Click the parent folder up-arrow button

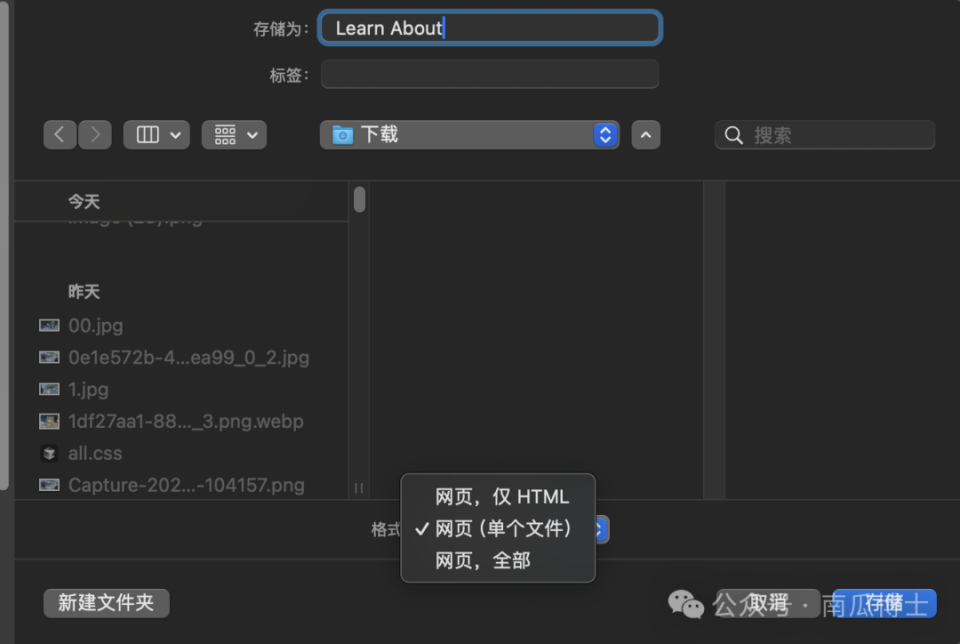[645, 134]
